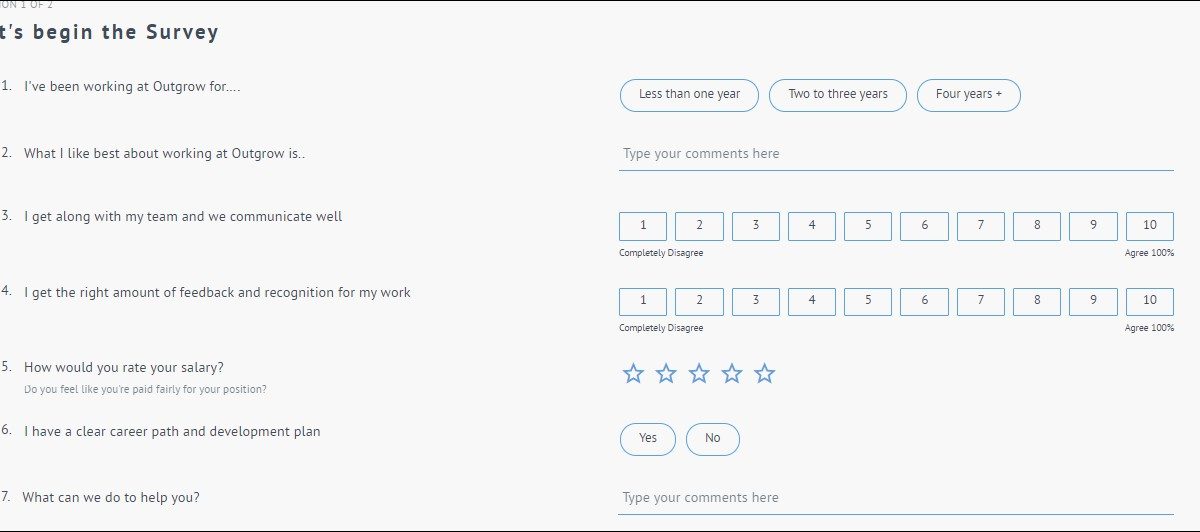Image resolution: width=1200 pixels, height=532 pixels.
Task: Choose 1 for team communication rating
Action: click(x=643, y=226)
